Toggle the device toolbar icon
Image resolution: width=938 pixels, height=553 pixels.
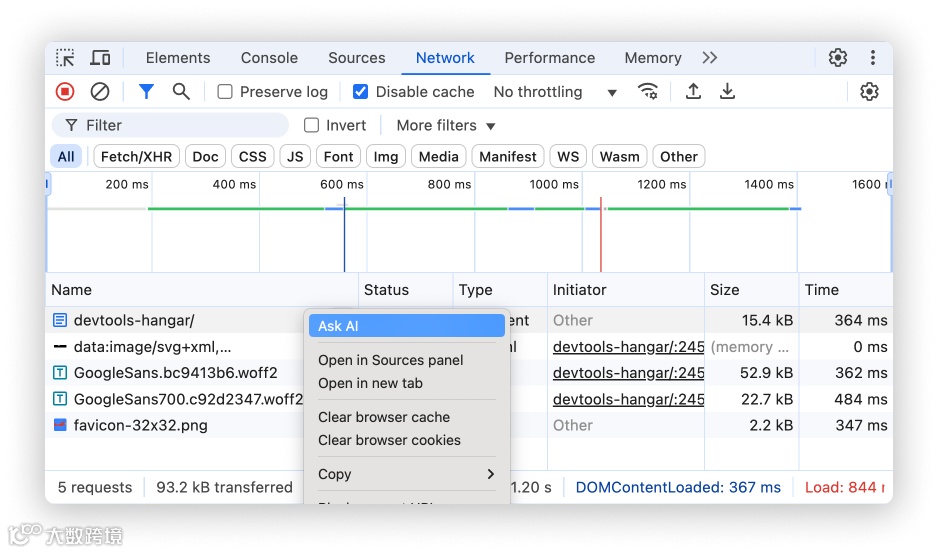(x=100, y=58)
